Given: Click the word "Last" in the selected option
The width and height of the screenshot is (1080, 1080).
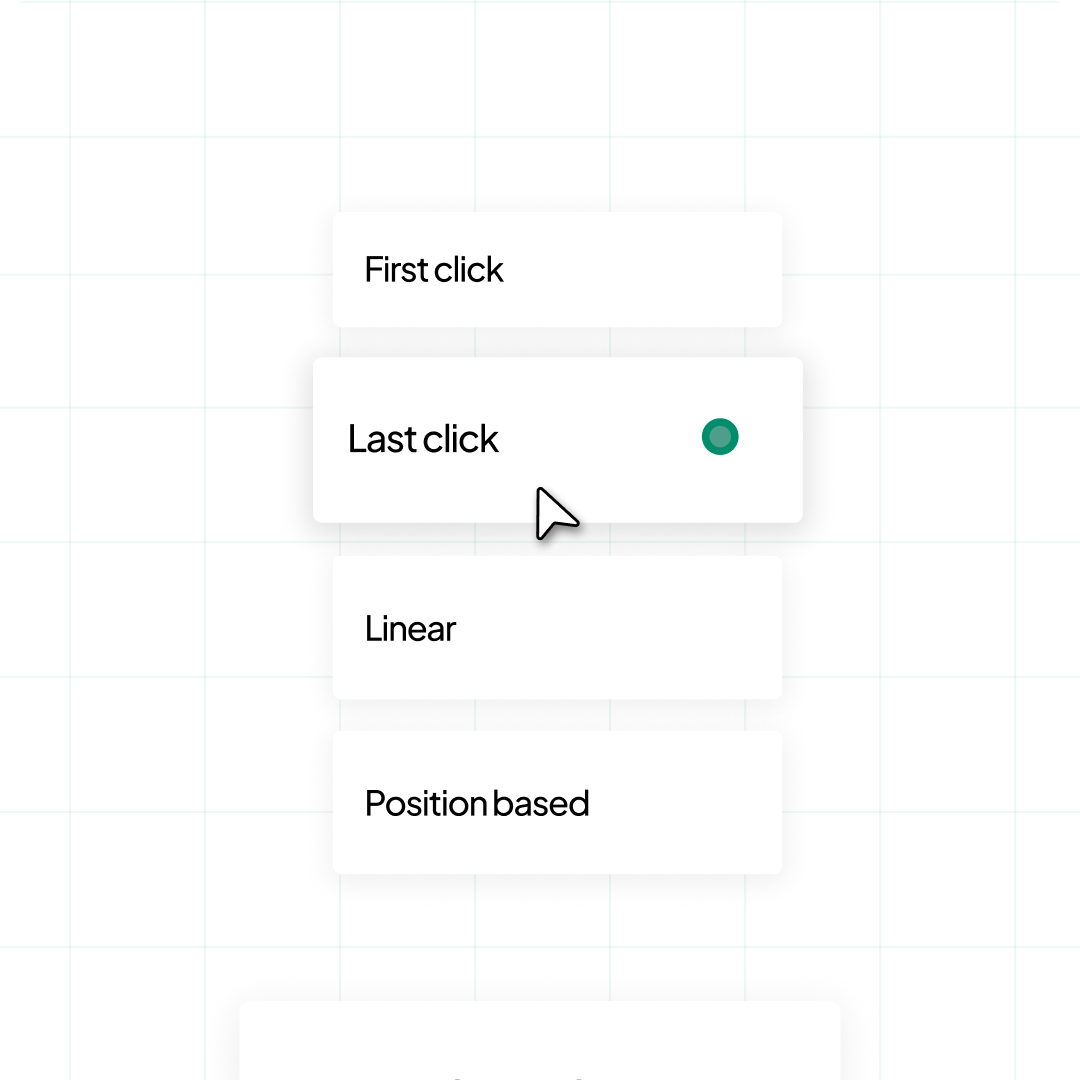Looking at the screenshot, I should click(x=382, y=439).
